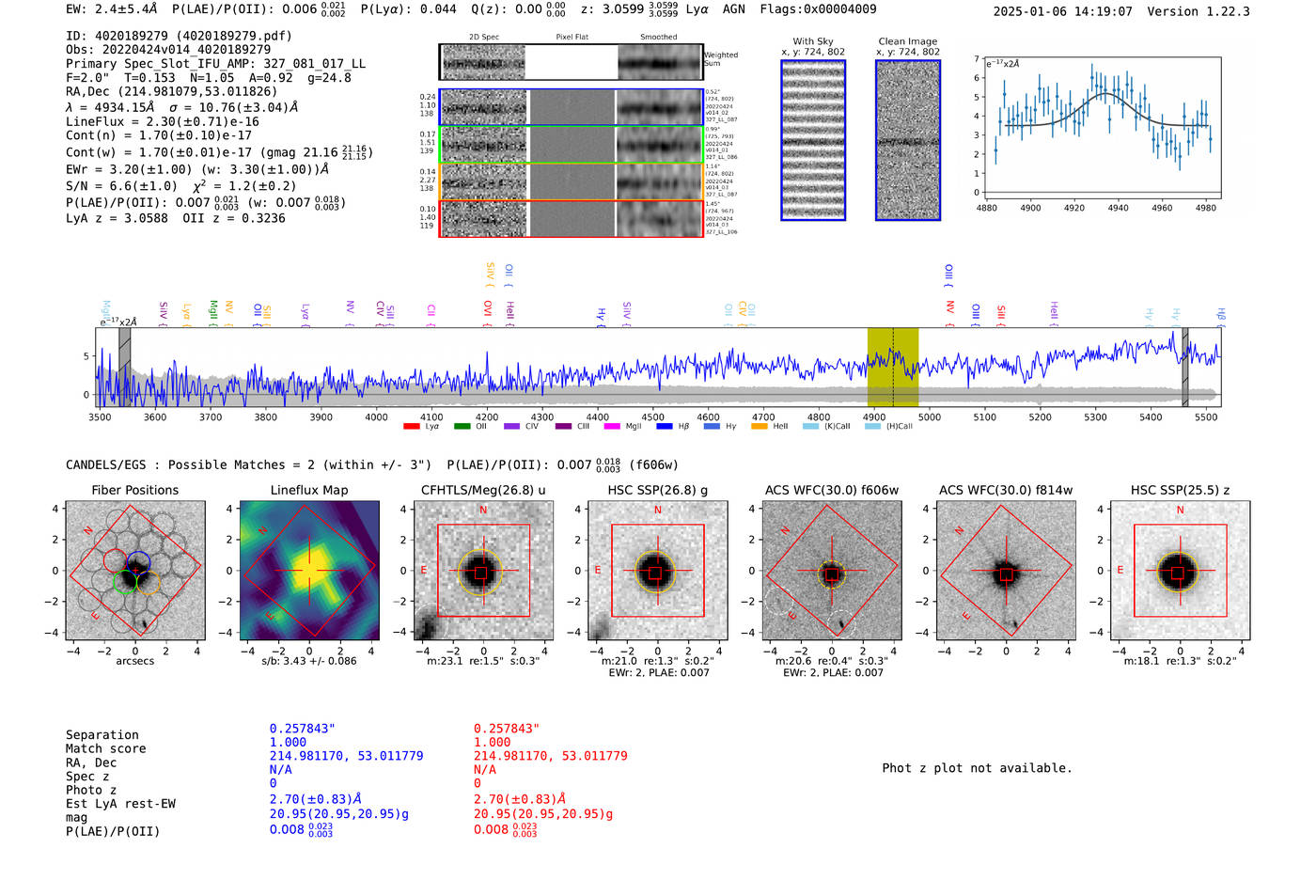Image resolution: width=1316 pixels, height=896 pixels.
Task: Select the Weighted Sum 2D spectrum row
Action: click(572, 62)
